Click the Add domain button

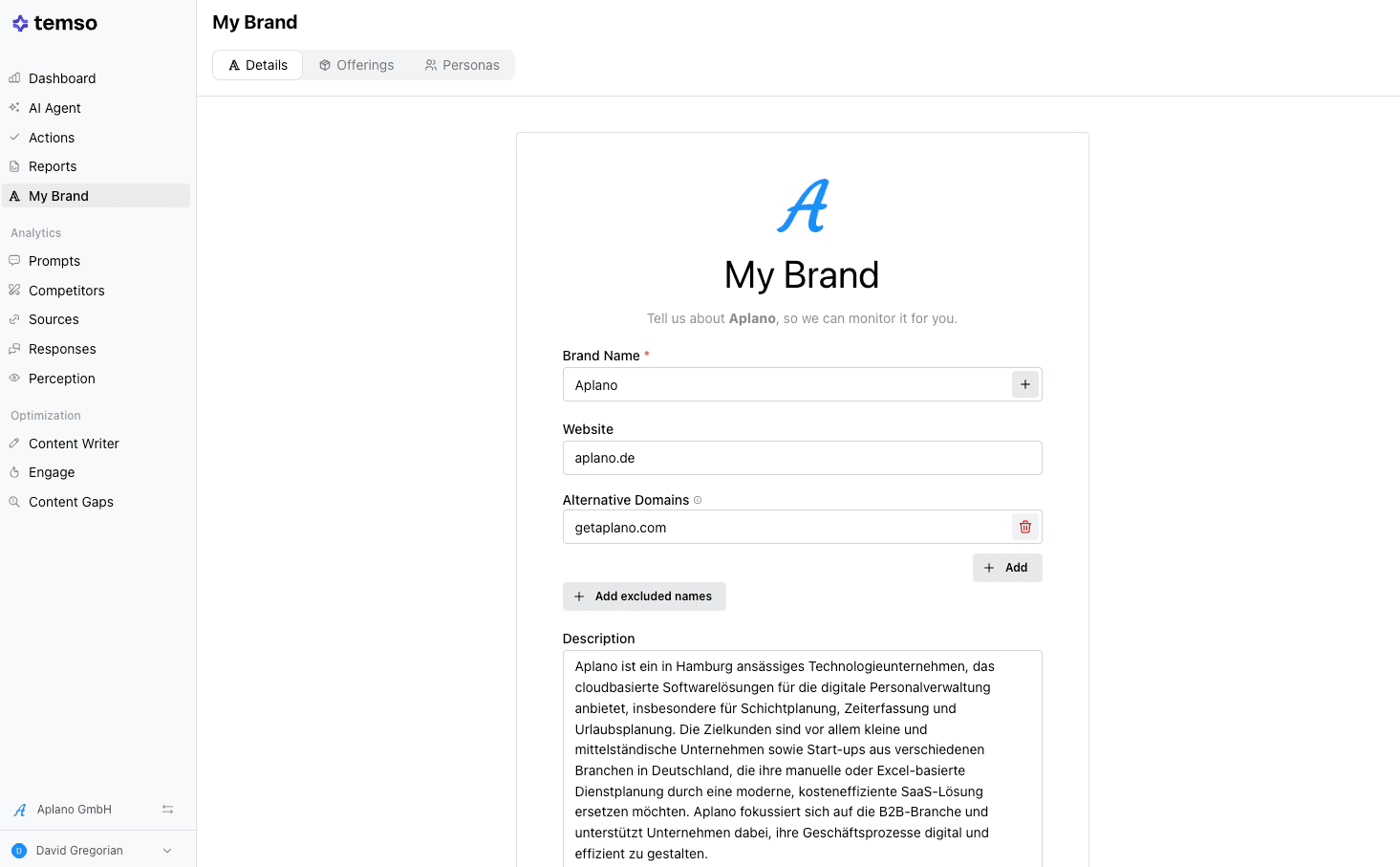[1006, 568]
